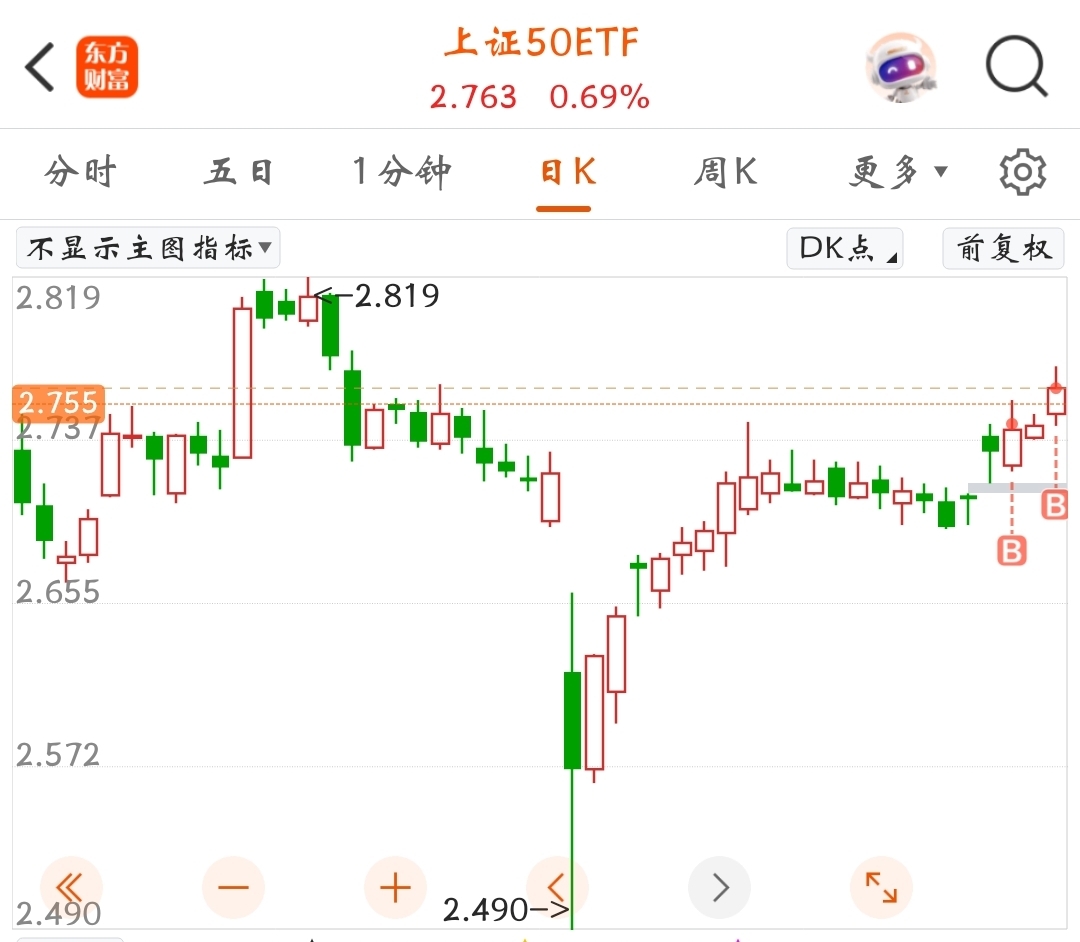Tap the tall green candle at the low
This screenshot has height=942, width=1080.
(x=572, y=720)
